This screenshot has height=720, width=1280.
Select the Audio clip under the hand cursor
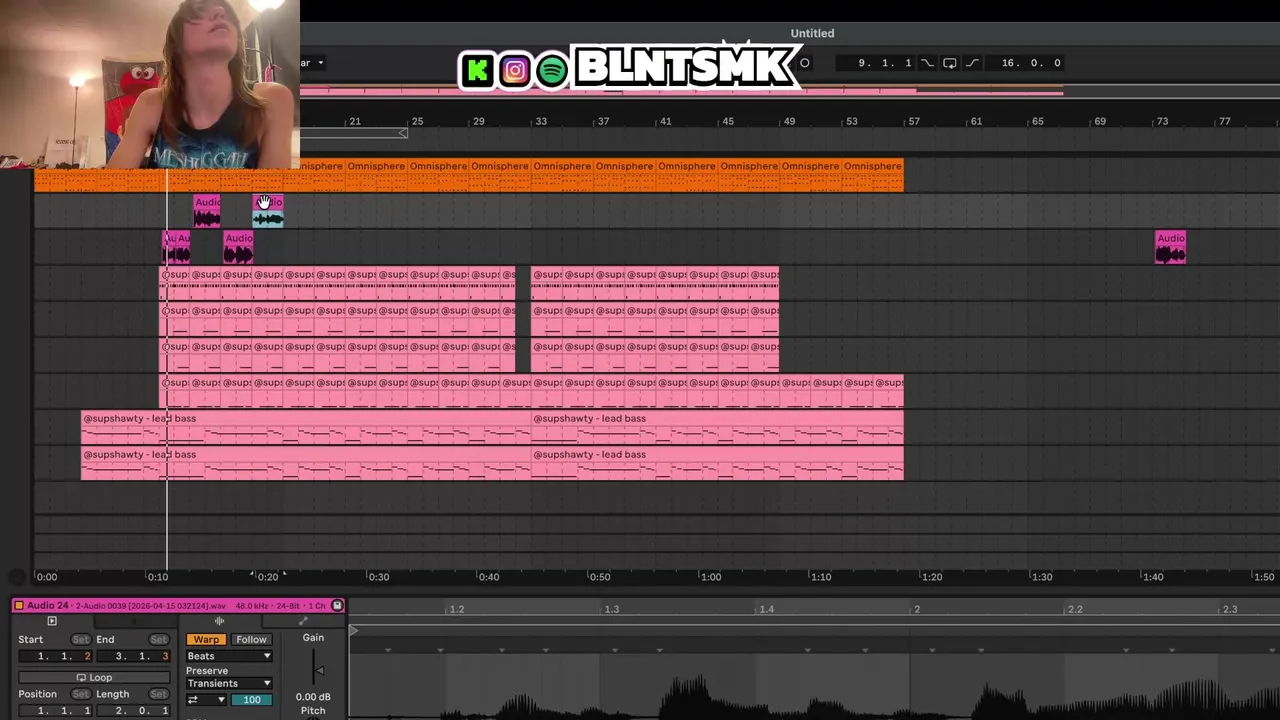tap(268, 211)
